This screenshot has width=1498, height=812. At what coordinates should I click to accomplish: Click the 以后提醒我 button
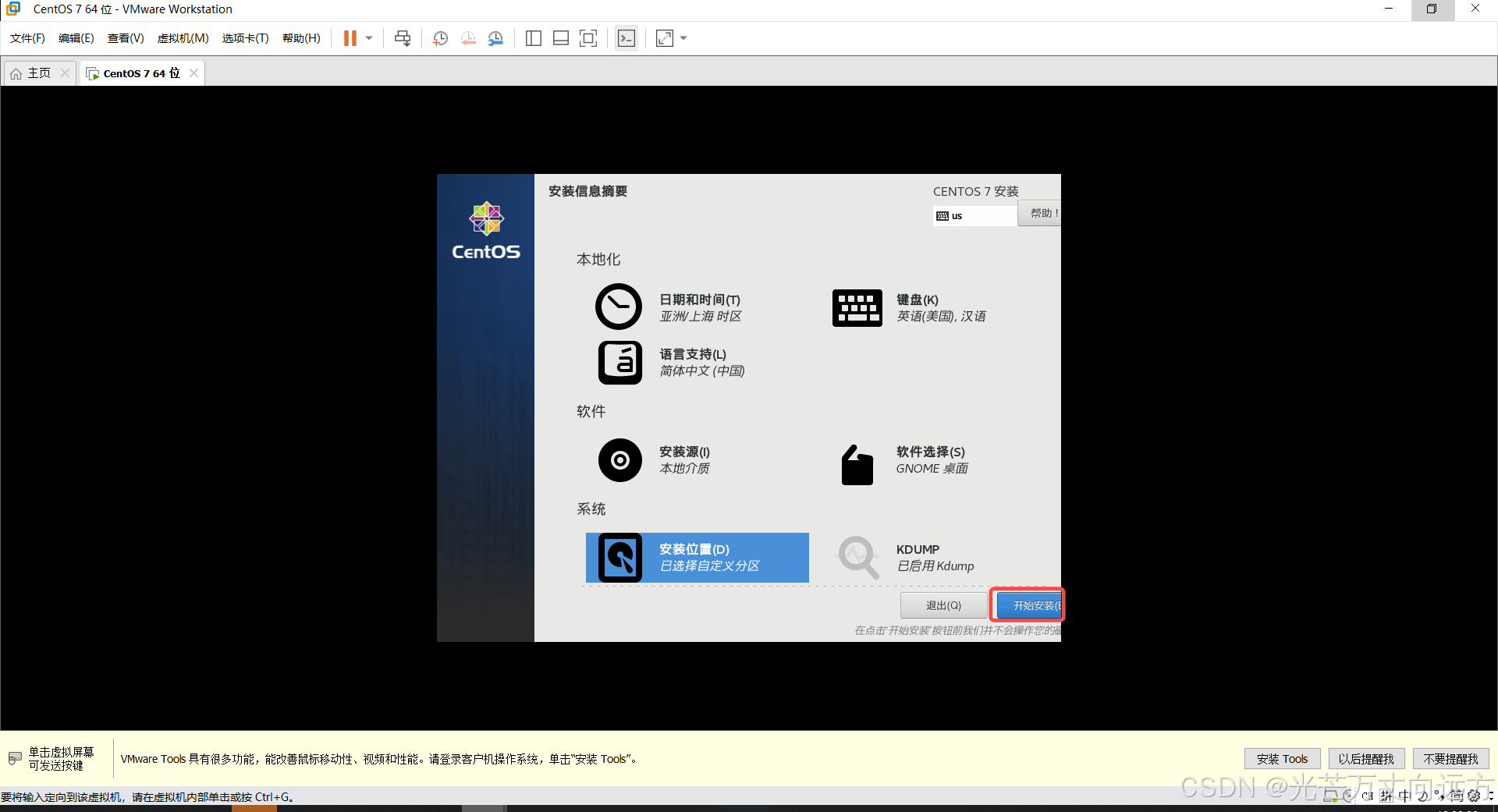pos(1366,759)
